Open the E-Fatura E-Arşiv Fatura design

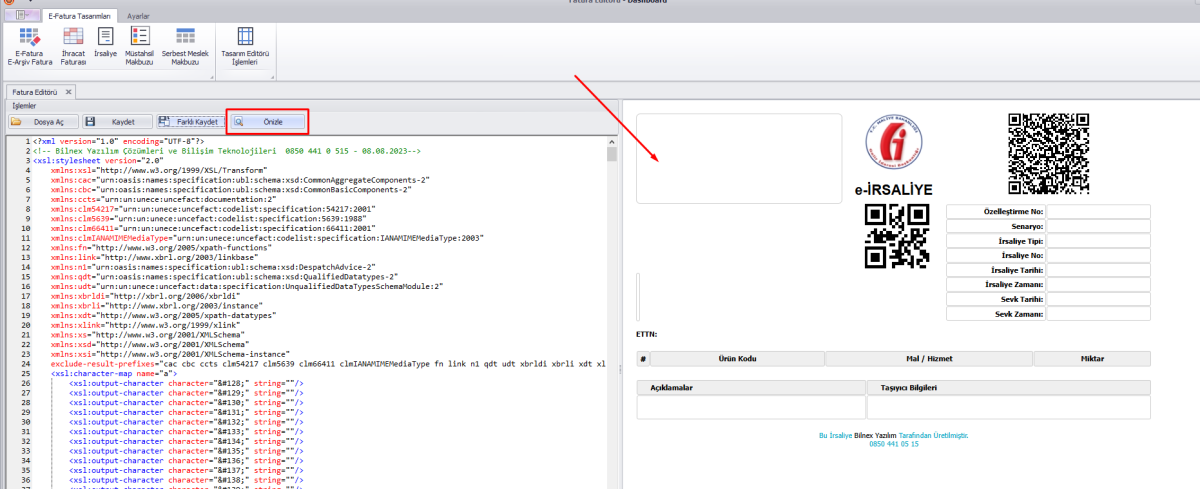pos(28,45)
